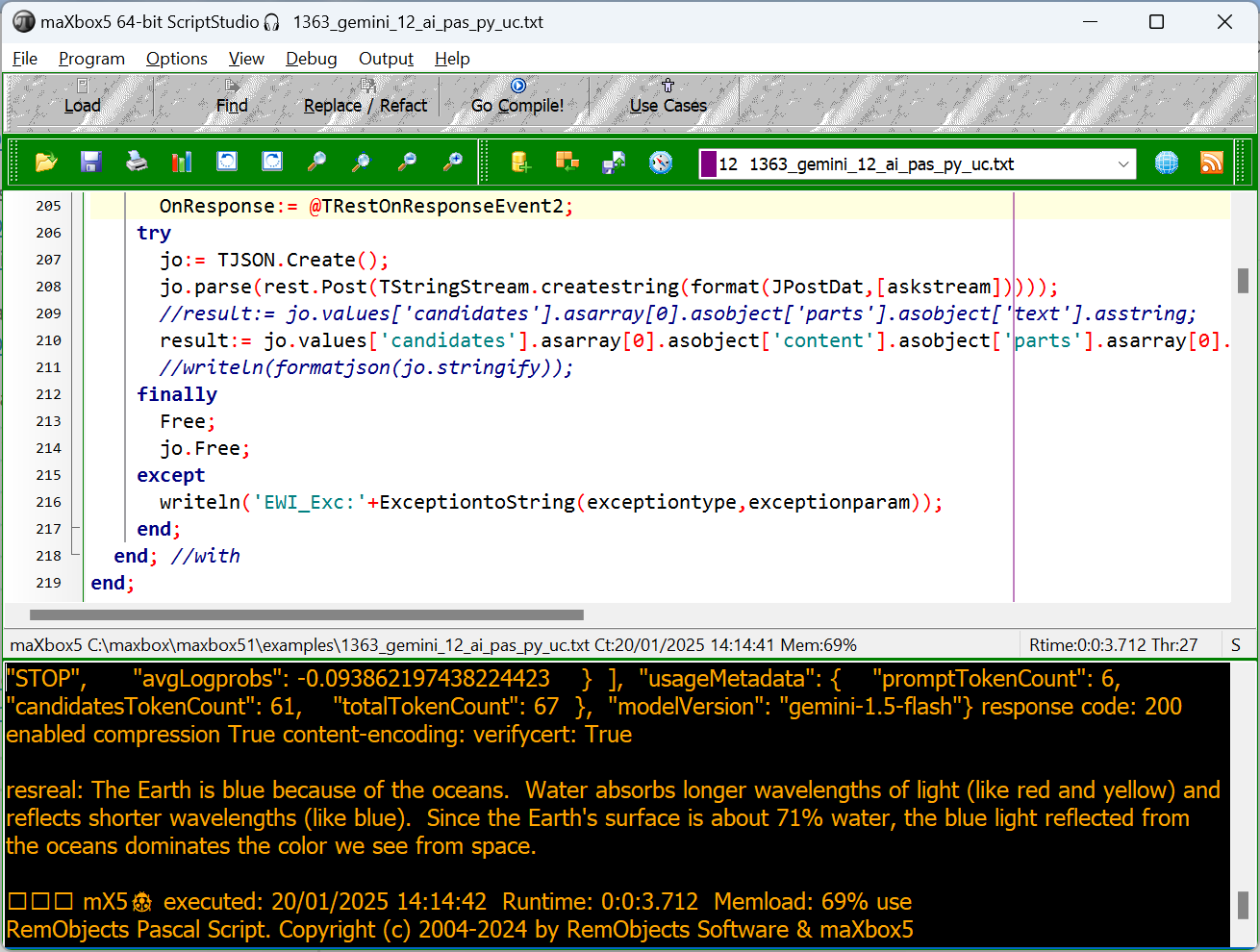Collapse the fold marker at line 217

point(76,529)
